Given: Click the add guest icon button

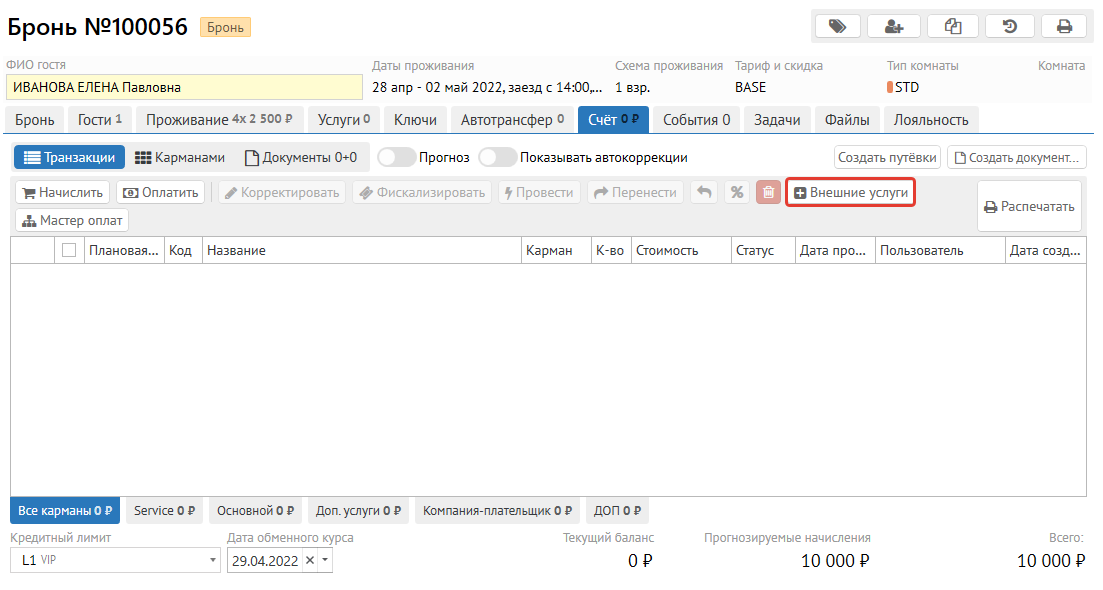Looking at the screenshot, I should [894, 27].
